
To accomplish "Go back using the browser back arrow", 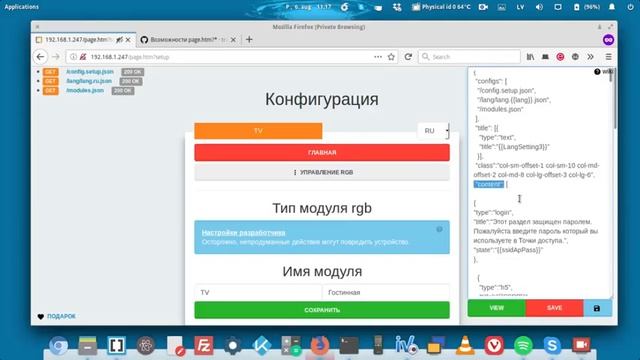I will [40, 57].
